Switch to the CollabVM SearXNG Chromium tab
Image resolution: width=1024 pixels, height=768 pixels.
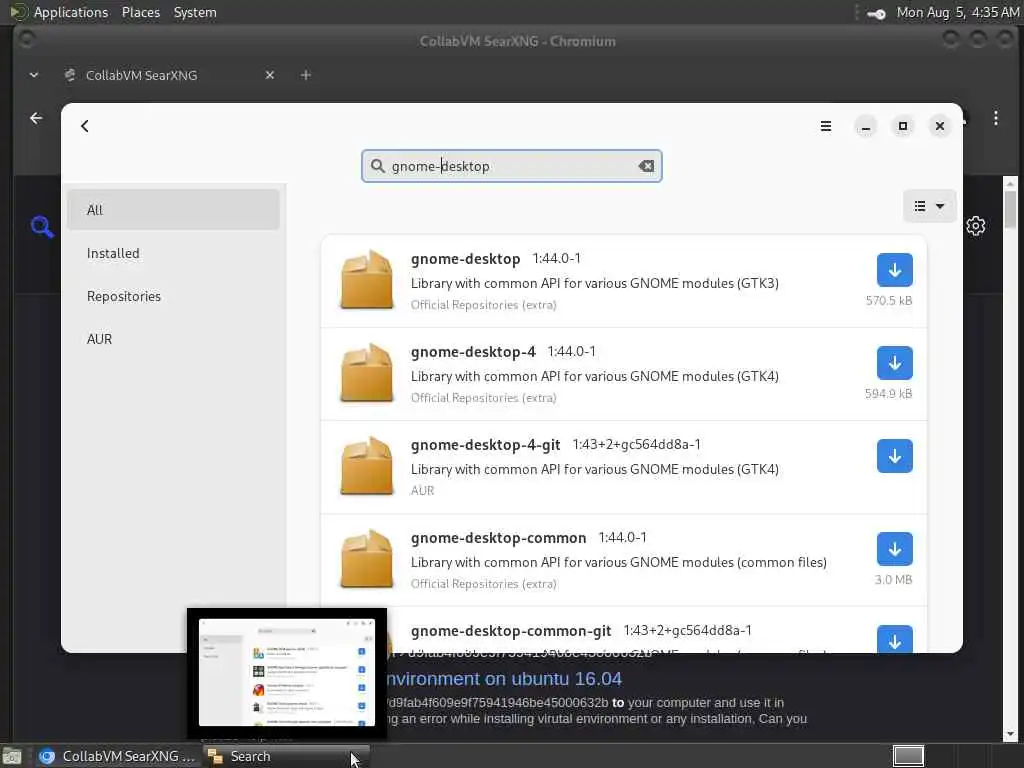coord(140,75)
